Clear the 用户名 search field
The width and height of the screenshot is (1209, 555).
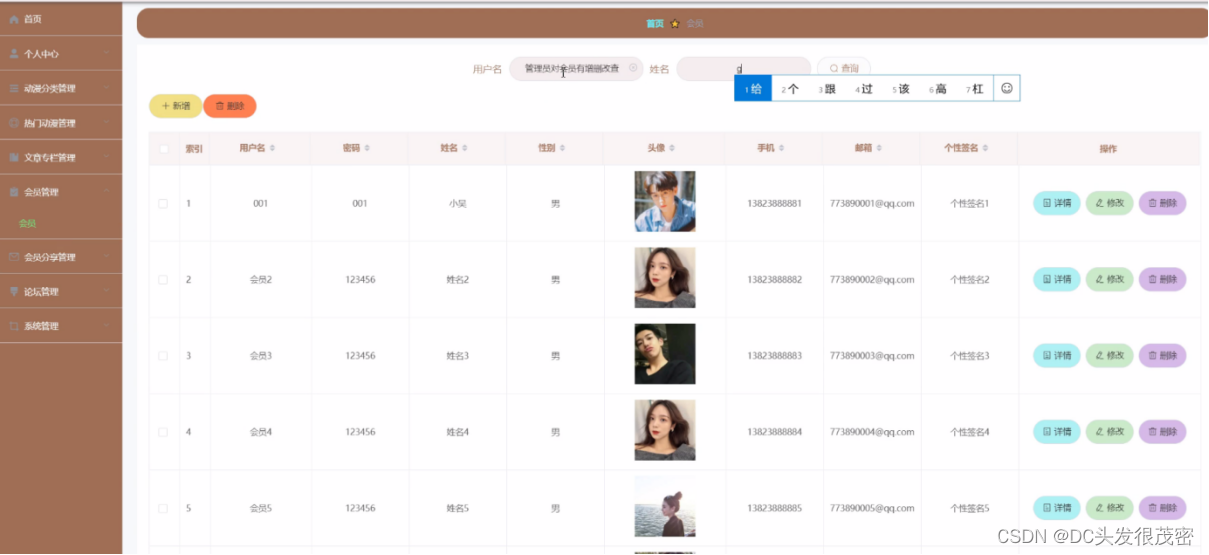(633, 68)
